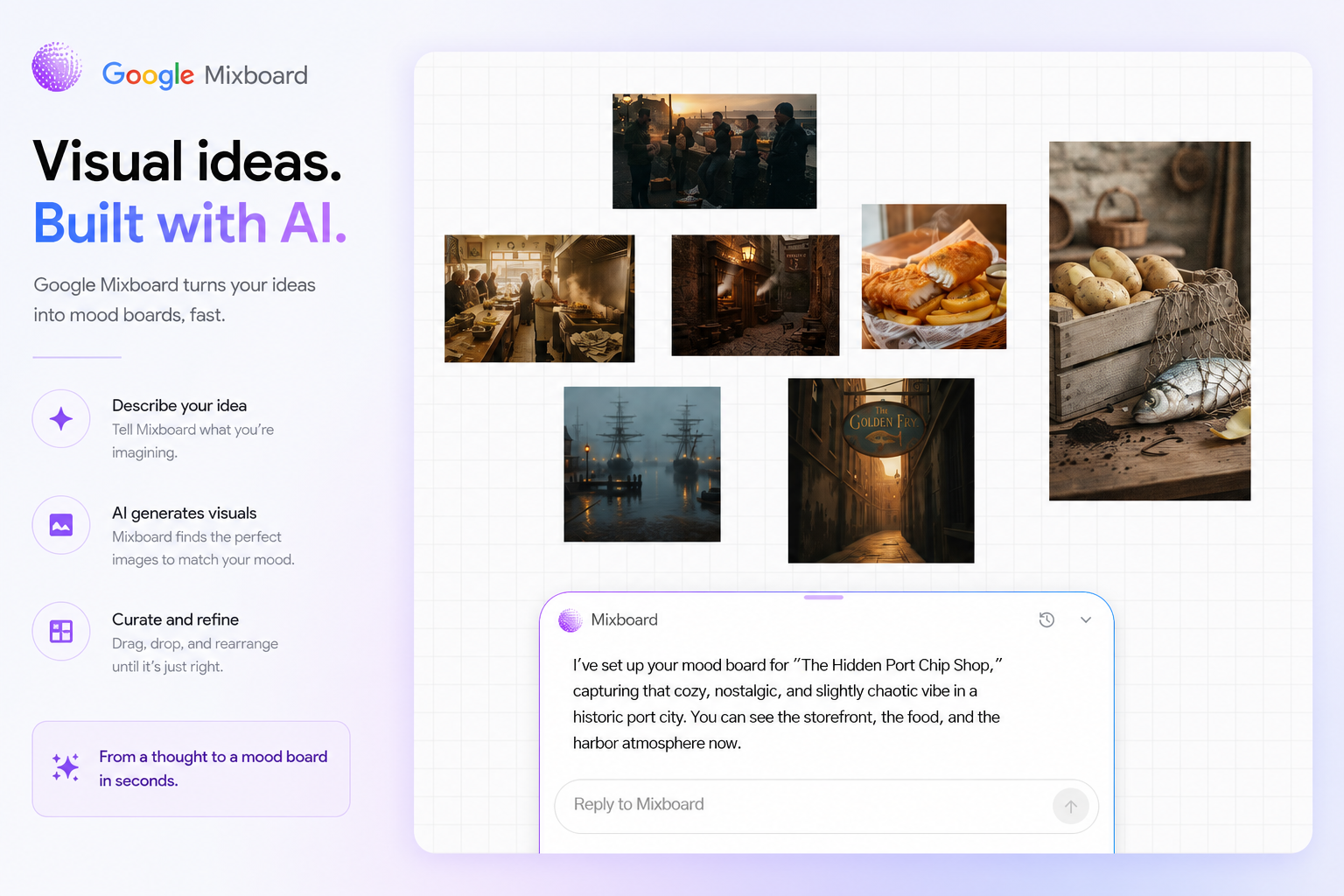The image size is (1344, 896).
Task: Click the Mixboard name in chat header
Action: [x=624, y=619]
